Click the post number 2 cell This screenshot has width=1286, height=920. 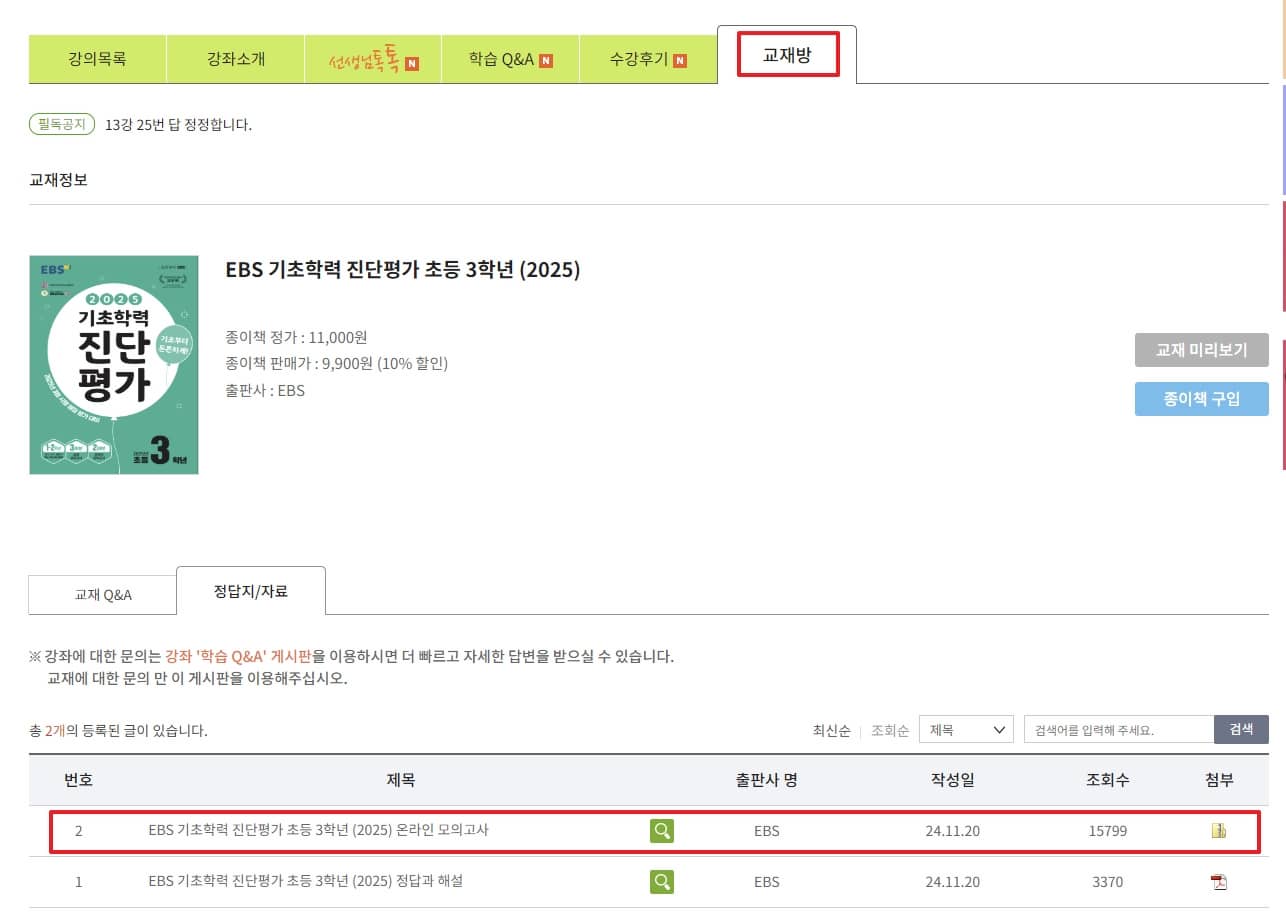(x=78, y=831)
